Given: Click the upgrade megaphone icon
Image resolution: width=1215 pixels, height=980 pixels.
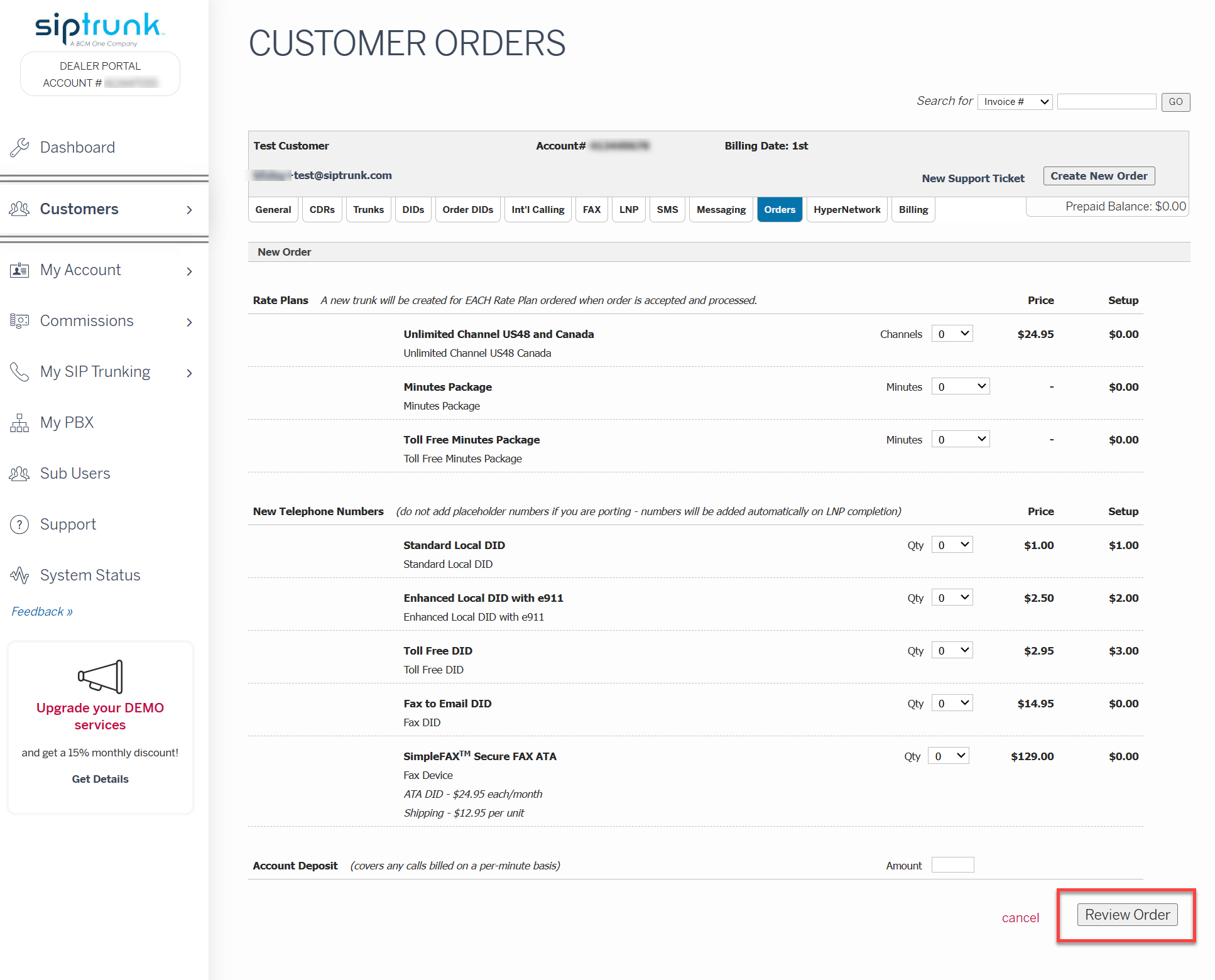Looking at the screenshot, I should pos(101,677).
